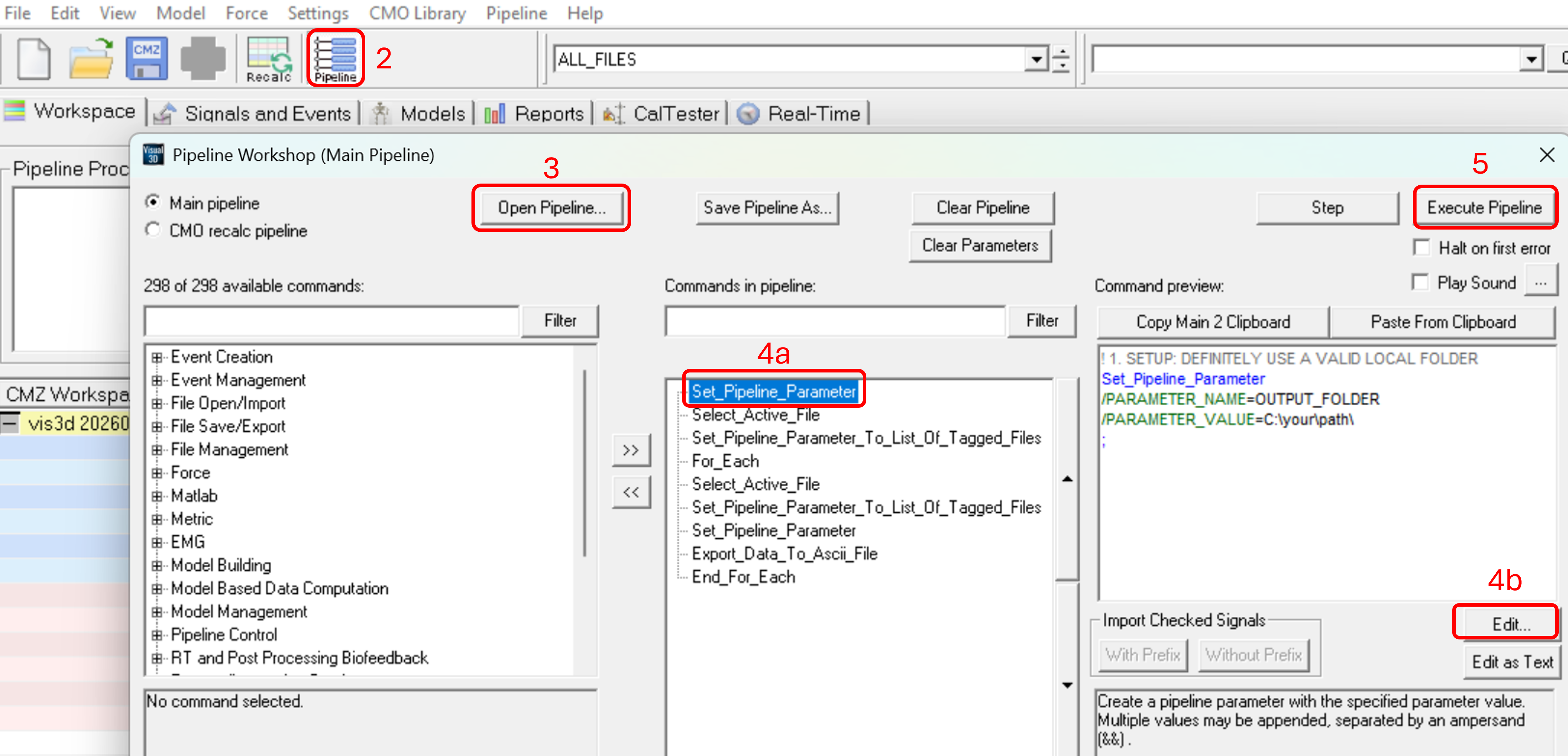1568x756 pixels.
Task: Expand the Event Creation tree node
Action: pos(157,357)
